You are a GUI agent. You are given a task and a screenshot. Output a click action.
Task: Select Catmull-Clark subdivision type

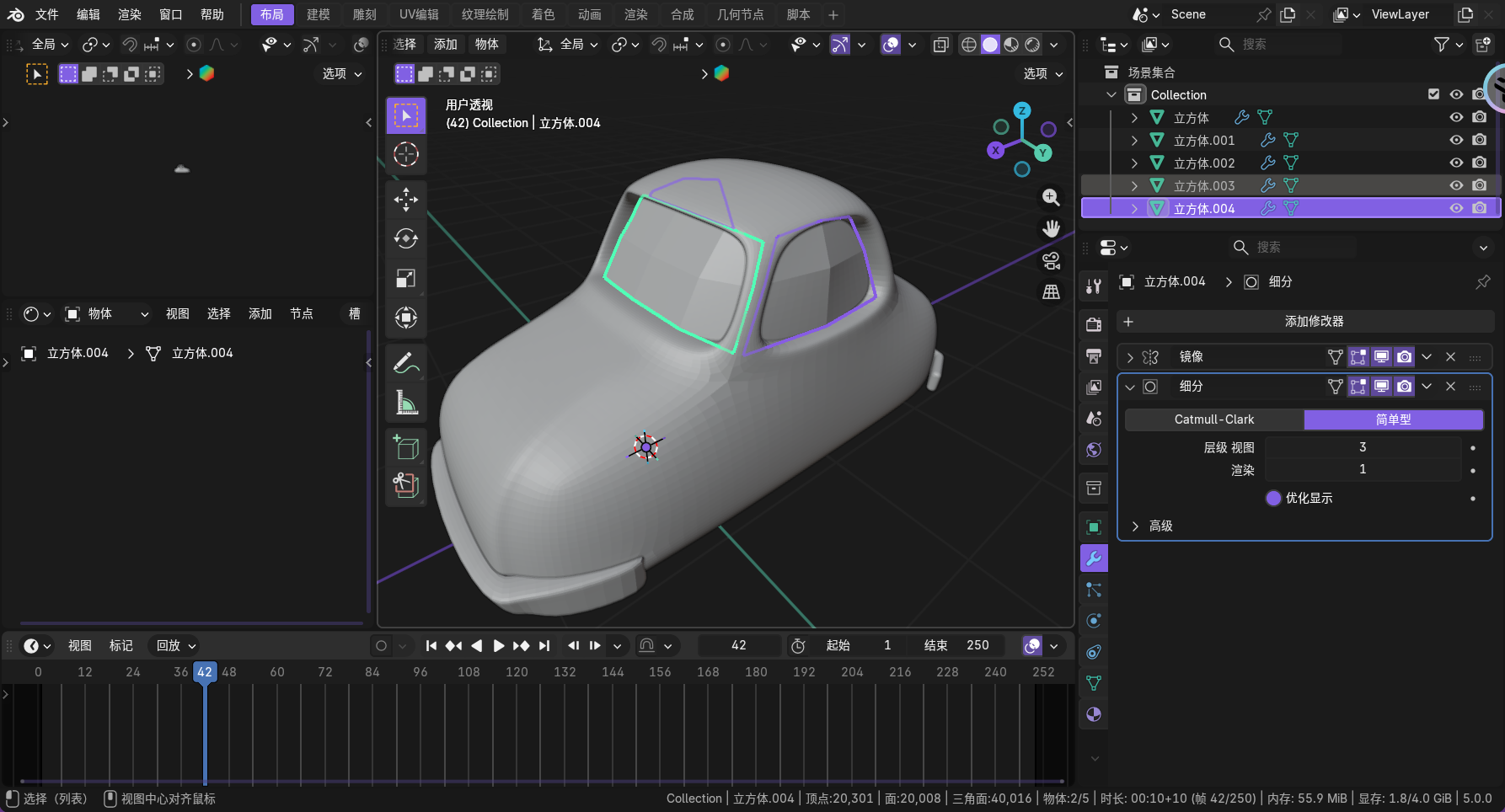coord(1213,419)
